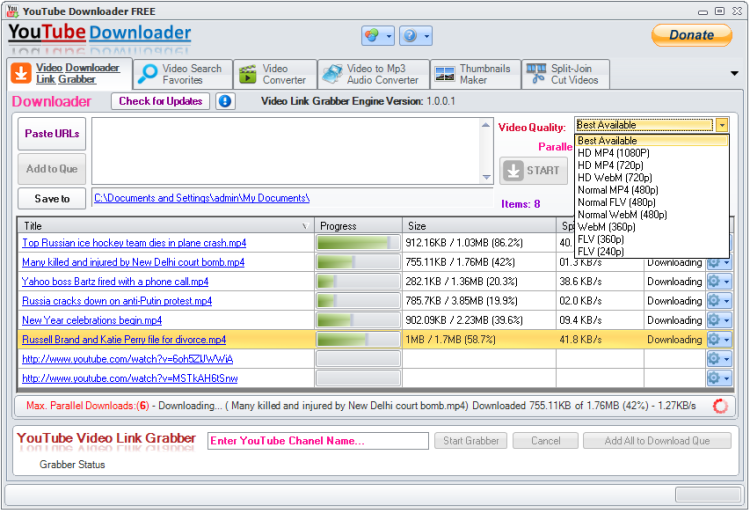Click the Donate button
The width and height of the screenshot is (750, 528).
pyautogui.click(x=692, y=35)
